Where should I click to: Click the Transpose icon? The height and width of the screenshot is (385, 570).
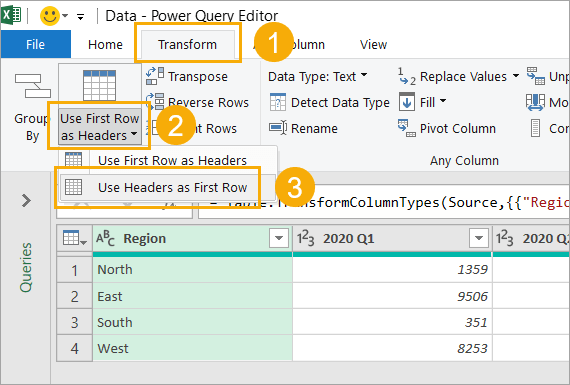[x=155, y=76]
